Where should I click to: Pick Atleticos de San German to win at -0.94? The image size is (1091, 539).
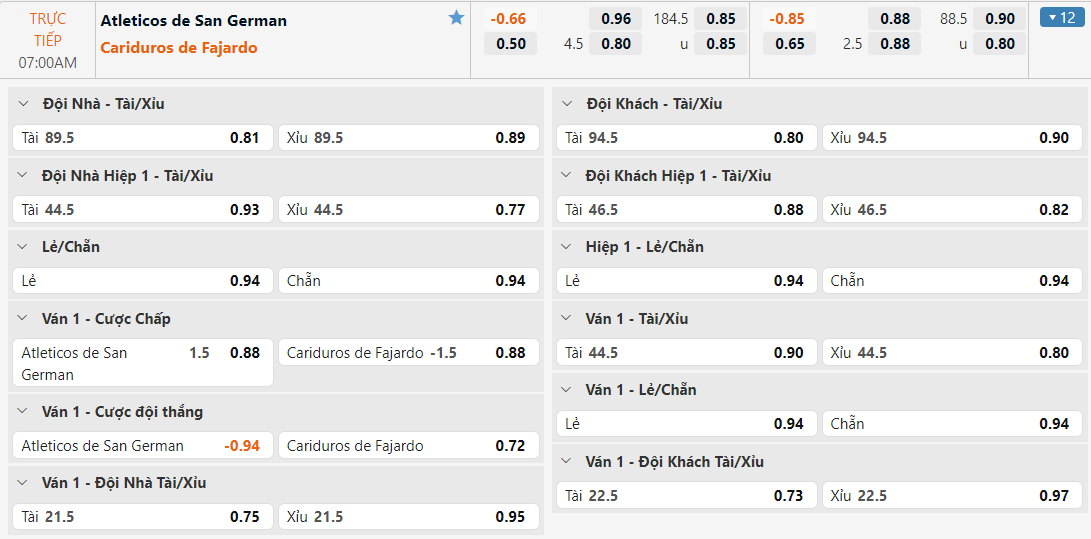pos(142,446)
